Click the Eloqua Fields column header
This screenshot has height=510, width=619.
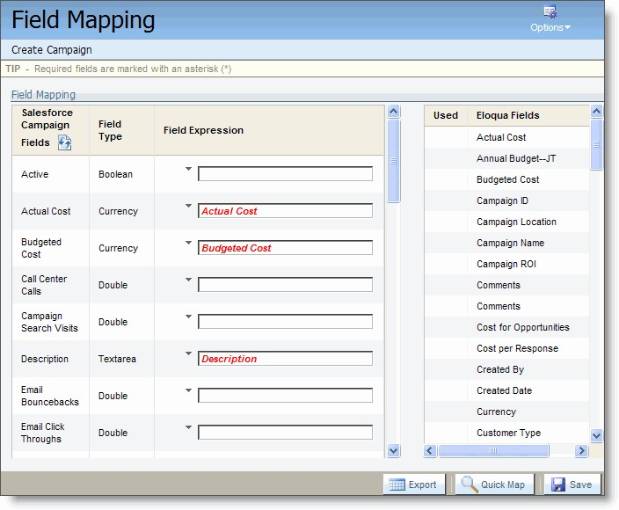coord(508,115)
